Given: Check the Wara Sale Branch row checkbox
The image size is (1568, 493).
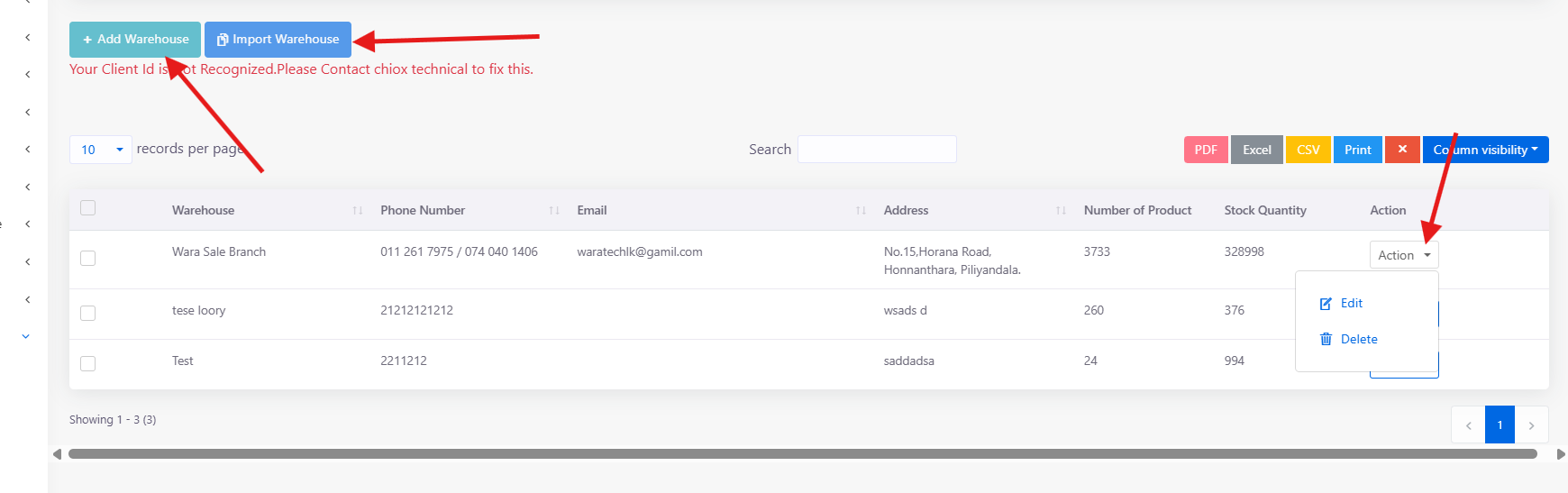Looking at the screenshot, I should [x=87, y=259].
